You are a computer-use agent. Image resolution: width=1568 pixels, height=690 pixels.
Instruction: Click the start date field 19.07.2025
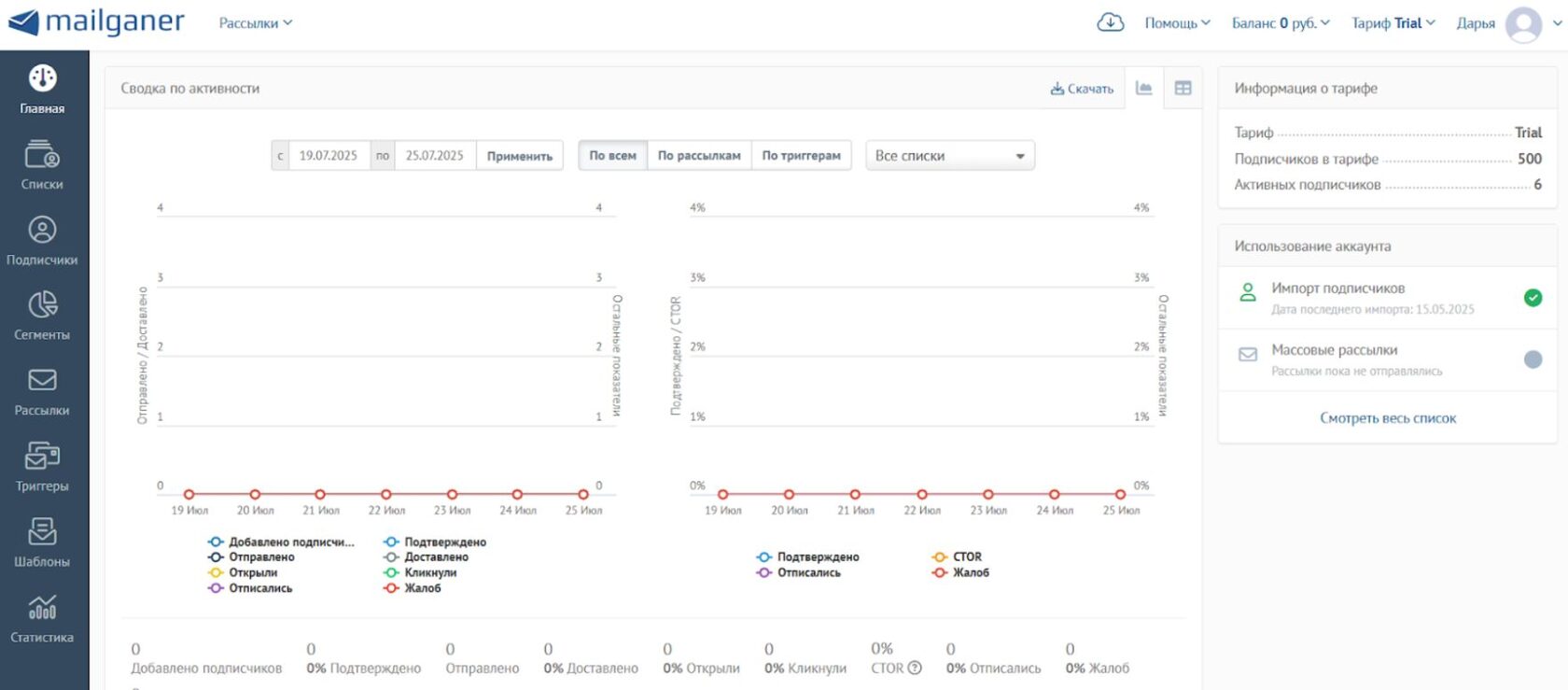tap(329, 156)
